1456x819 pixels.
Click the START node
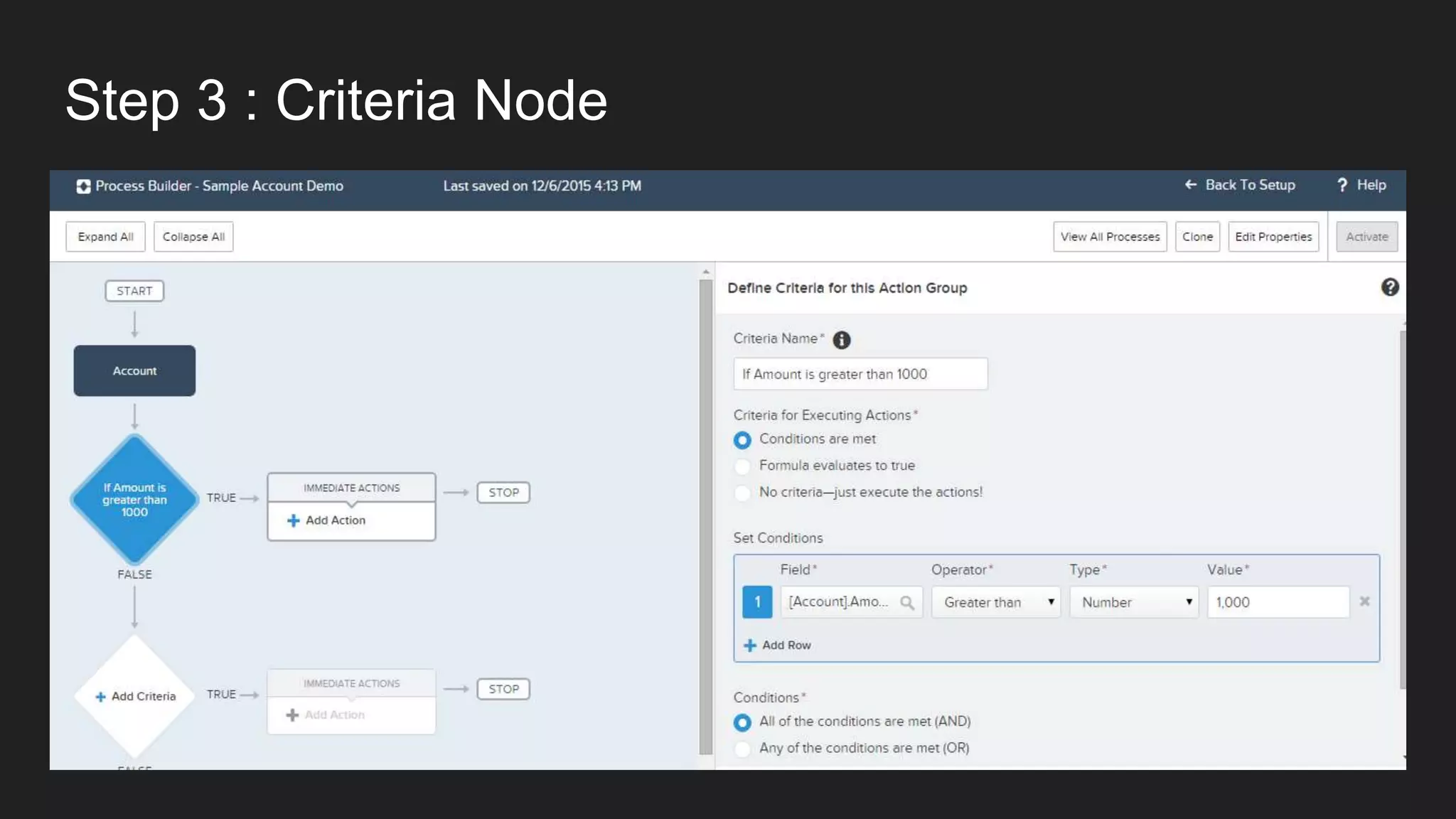(x=134, y=291)
